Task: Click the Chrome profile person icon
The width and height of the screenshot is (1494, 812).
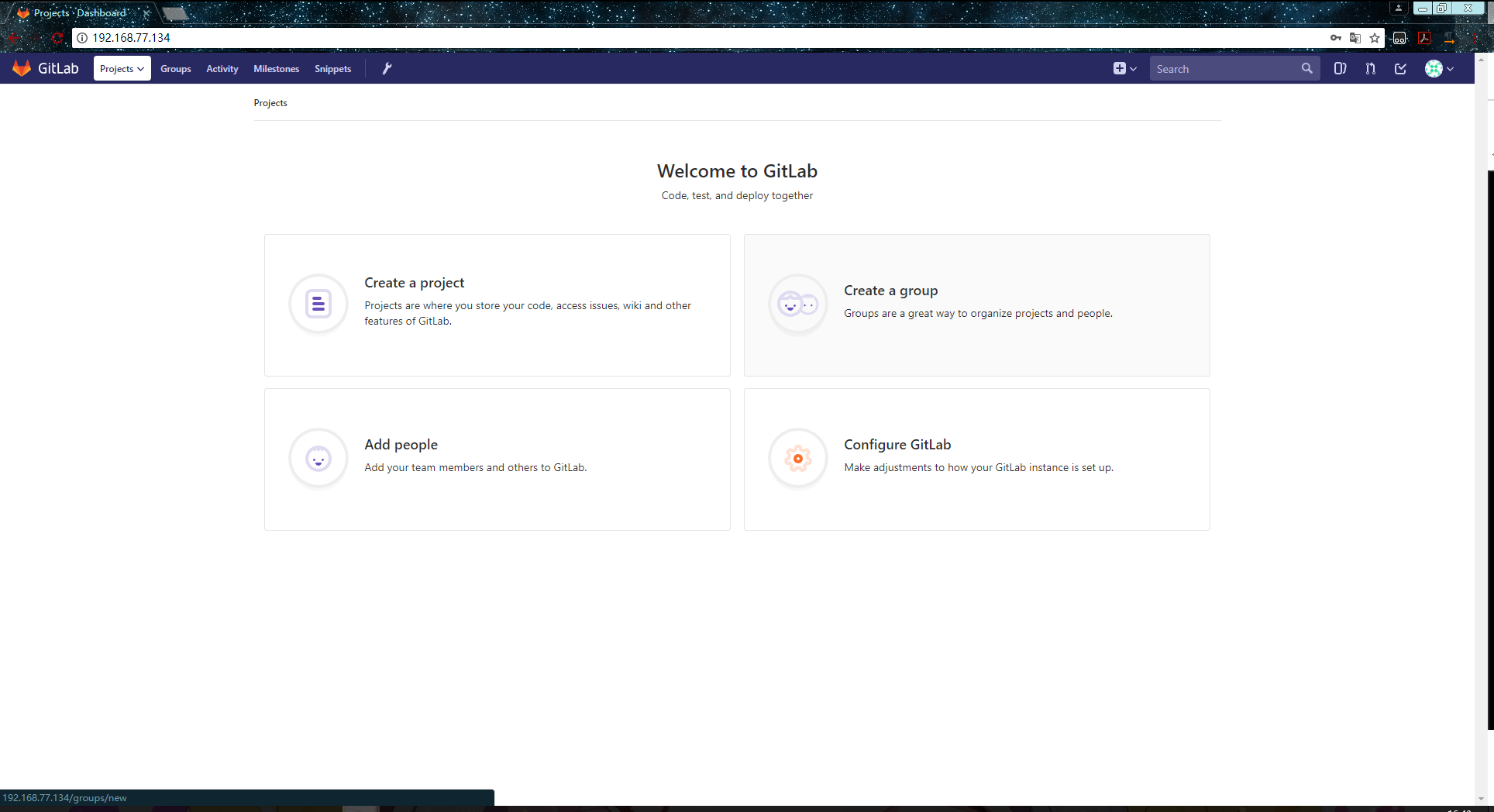Action: click(x=1399, y=8)
